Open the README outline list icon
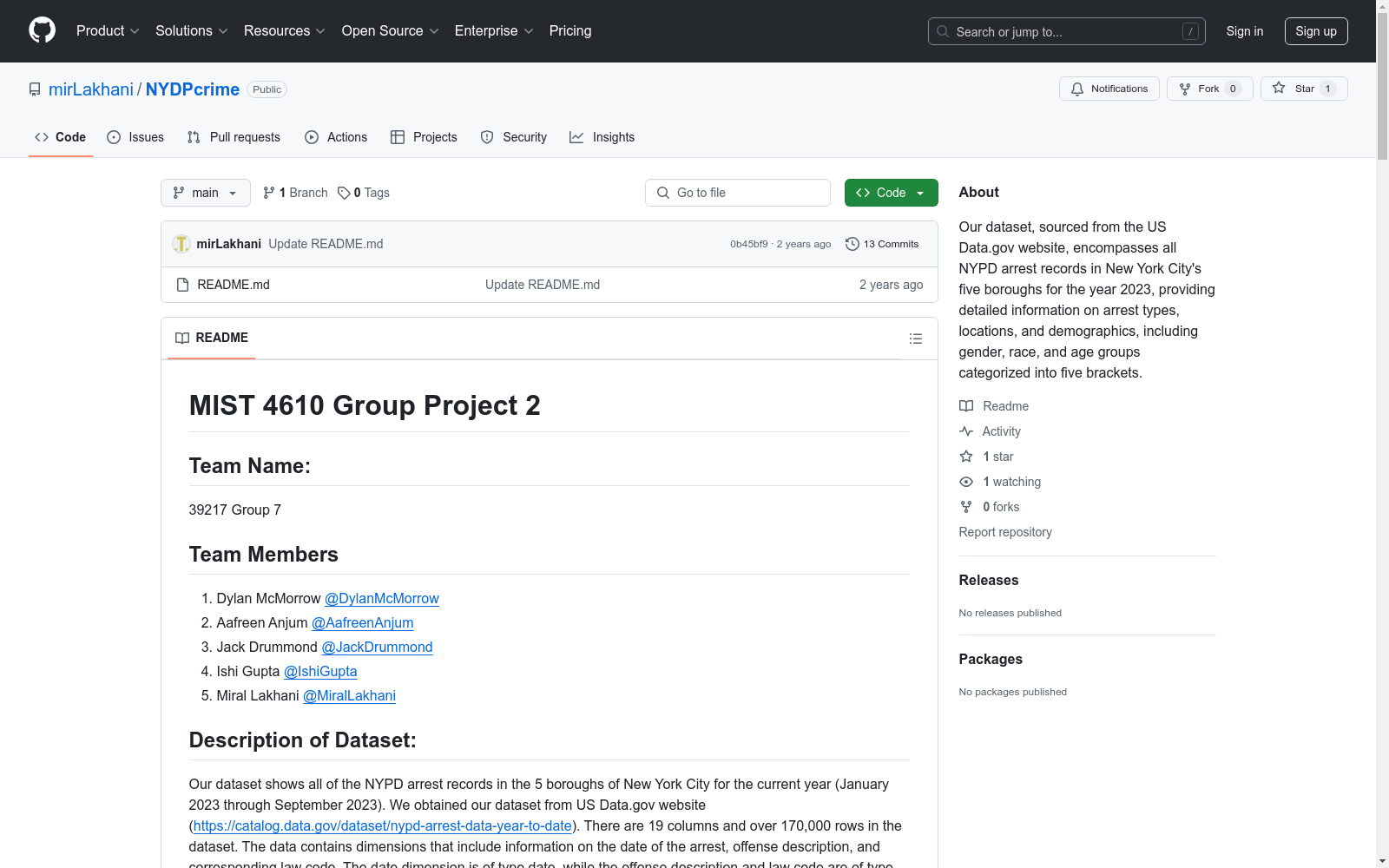The height and width of the screenshot is (868, 1389). pyautogui.click(x=915, y=339)
